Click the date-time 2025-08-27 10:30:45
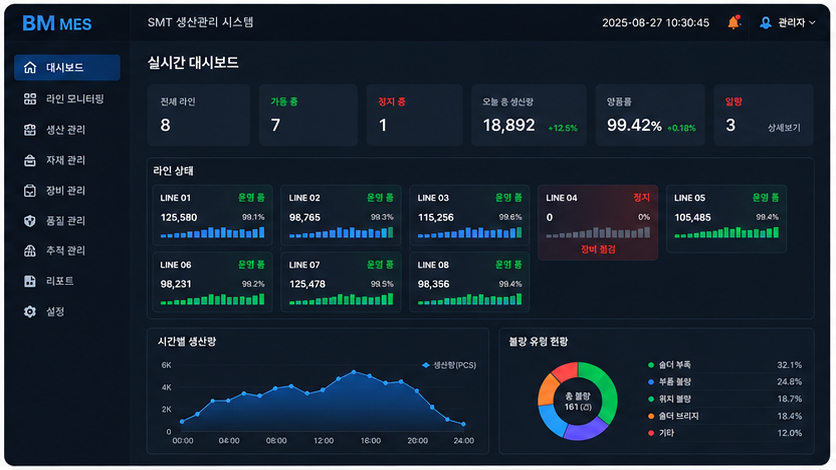Image resolution: width=836 pixels, height=470 pixels. (656, 23)
